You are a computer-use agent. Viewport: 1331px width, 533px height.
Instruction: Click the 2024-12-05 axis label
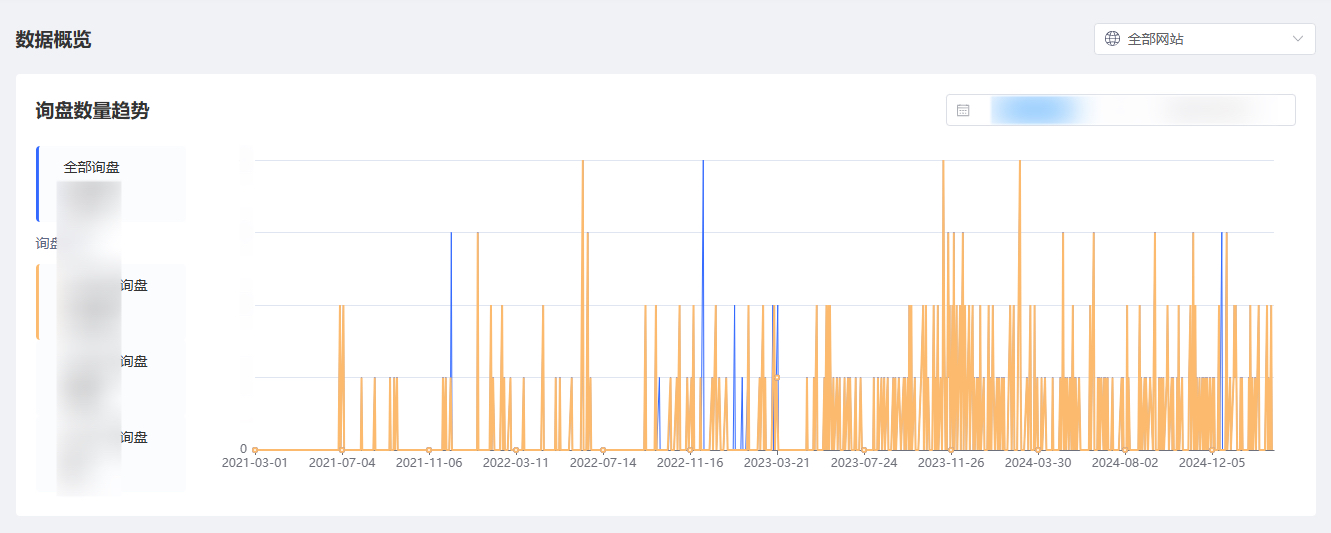[x=1212, y=463]
